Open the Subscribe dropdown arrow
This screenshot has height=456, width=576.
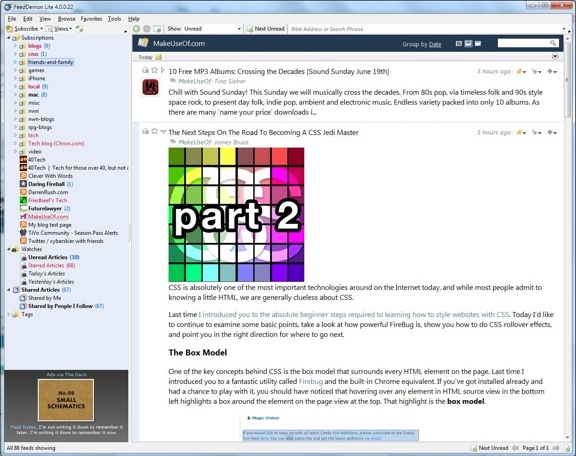42,29
